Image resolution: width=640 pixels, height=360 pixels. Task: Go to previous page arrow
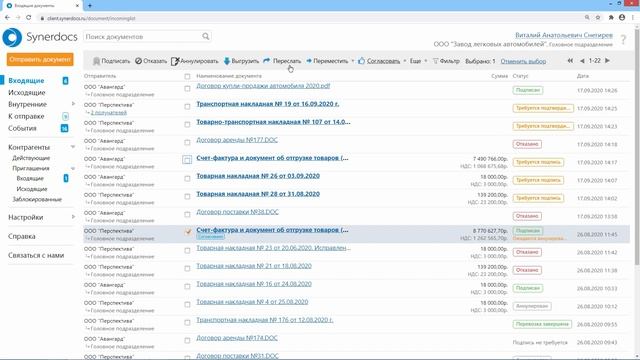[x=582, y=61]
